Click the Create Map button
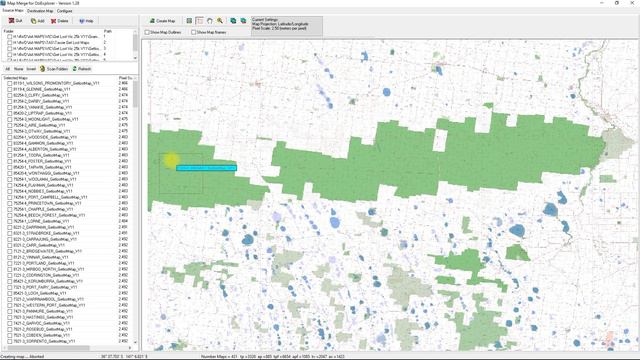The width and height of the screenshot is (640, 360). tap(162, 20)
